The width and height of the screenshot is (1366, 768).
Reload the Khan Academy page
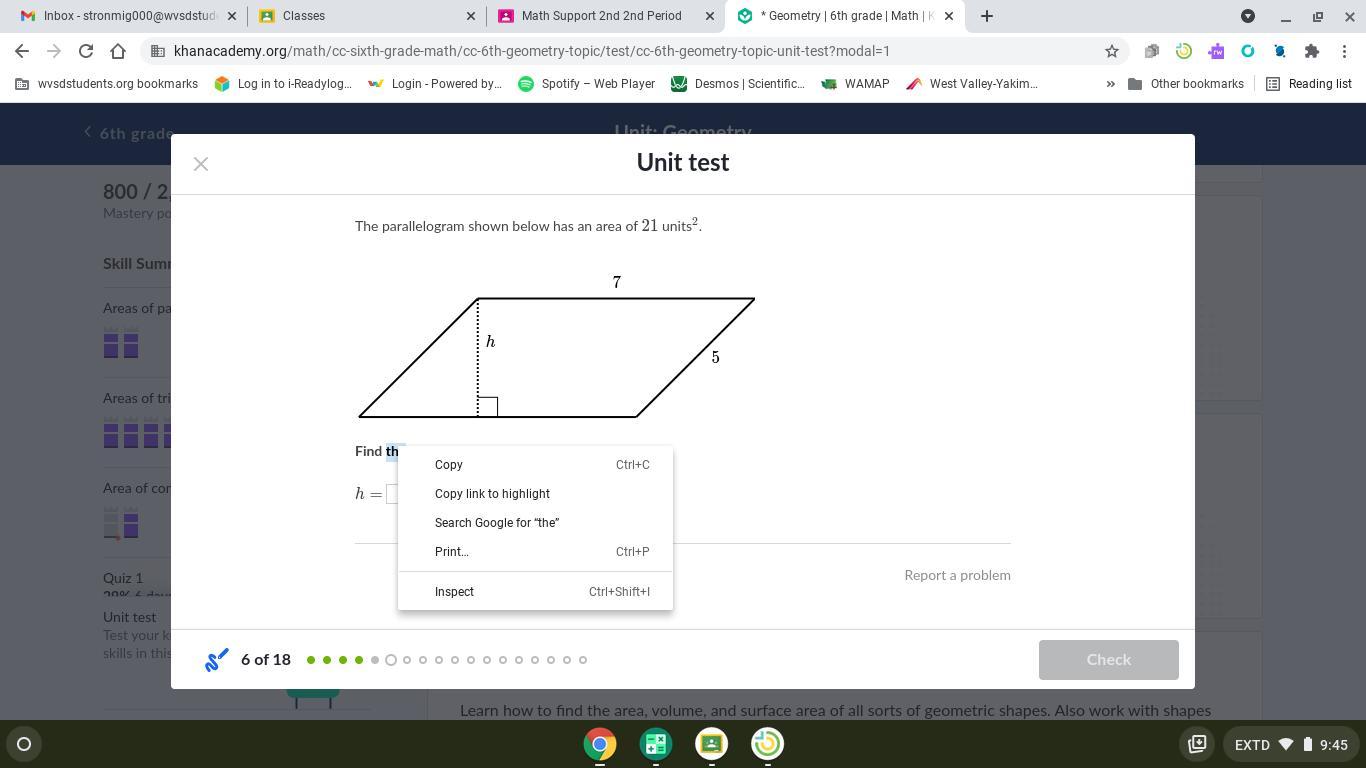pyautogui.click(x=86, y=51)
